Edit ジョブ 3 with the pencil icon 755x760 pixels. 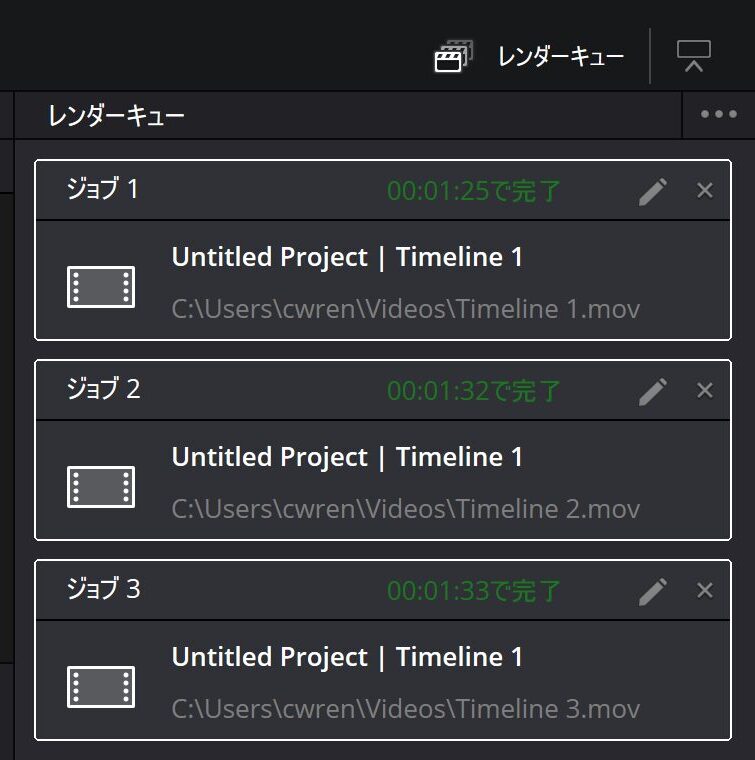tap(652, 590)
